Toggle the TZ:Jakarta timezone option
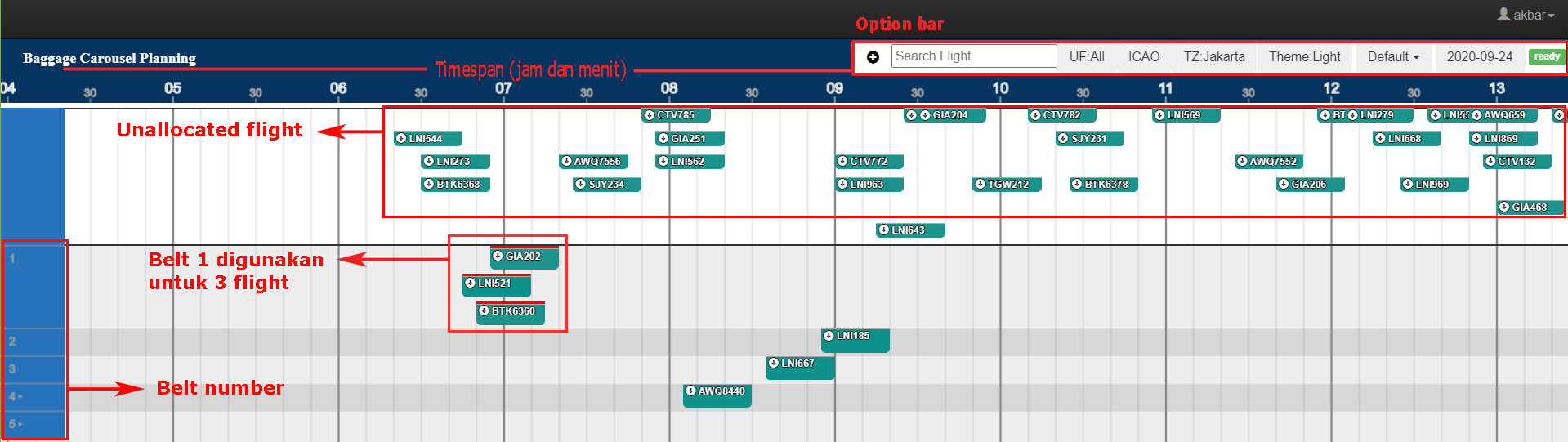The width and height of the screenshot is (1568, 442). point(1214,56)
